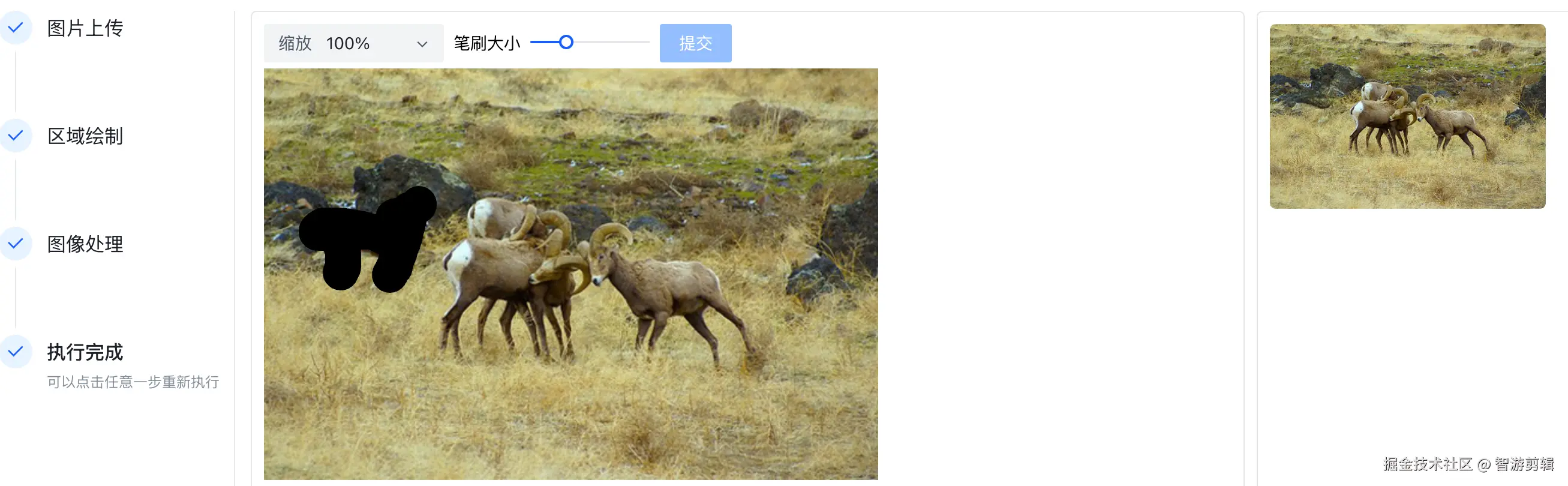Click the checkmark icon beside 执行完成
Image resolution: width=1568 pixels, height=486 pixels.
point(15,352)
